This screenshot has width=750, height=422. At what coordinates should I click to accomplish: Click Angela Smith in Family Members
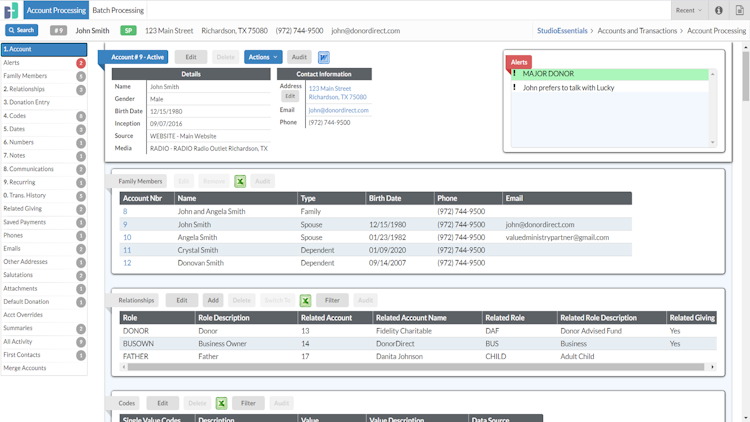[197, 237]
